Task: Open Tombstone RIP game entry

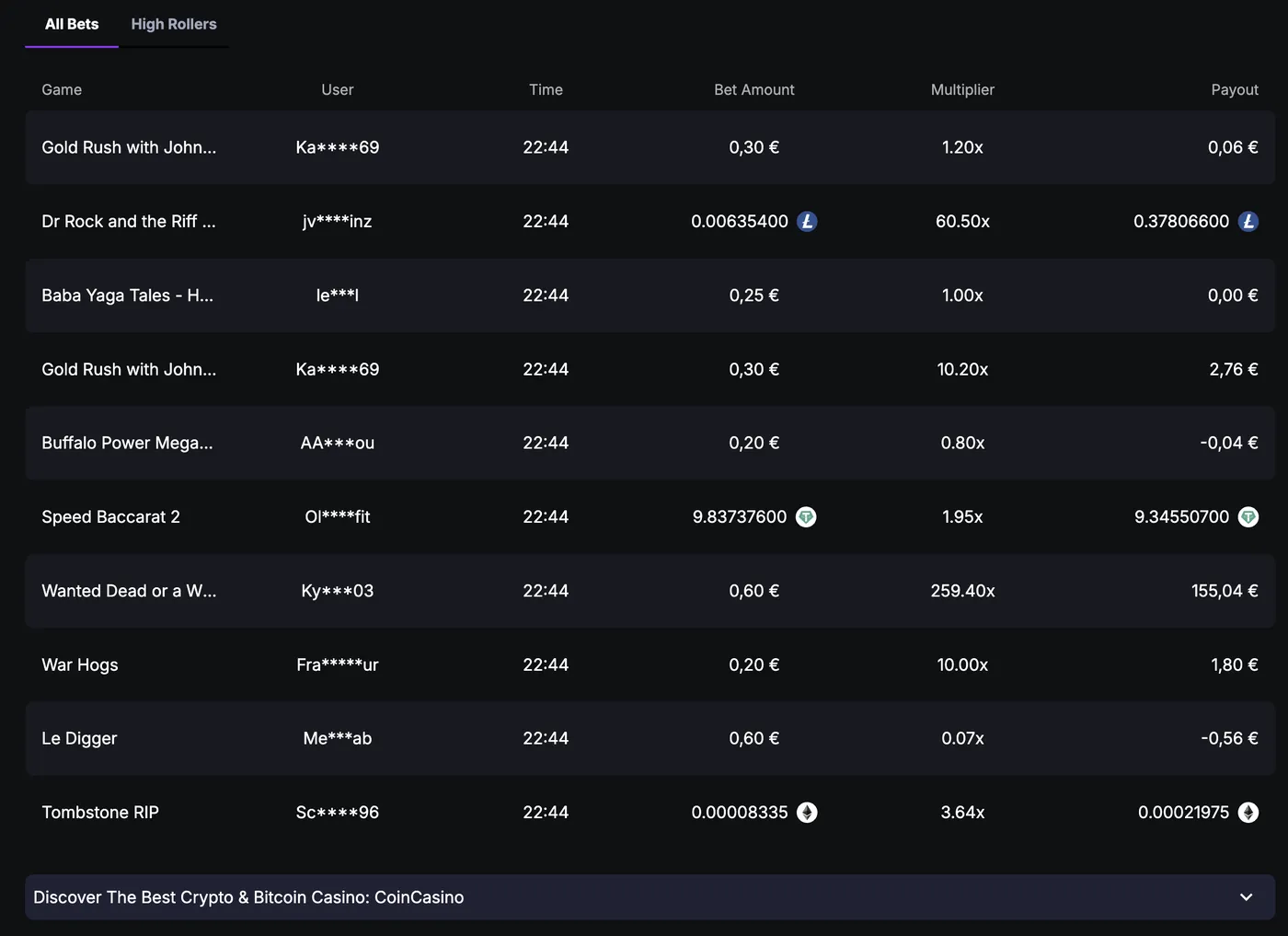Action: 100,813
